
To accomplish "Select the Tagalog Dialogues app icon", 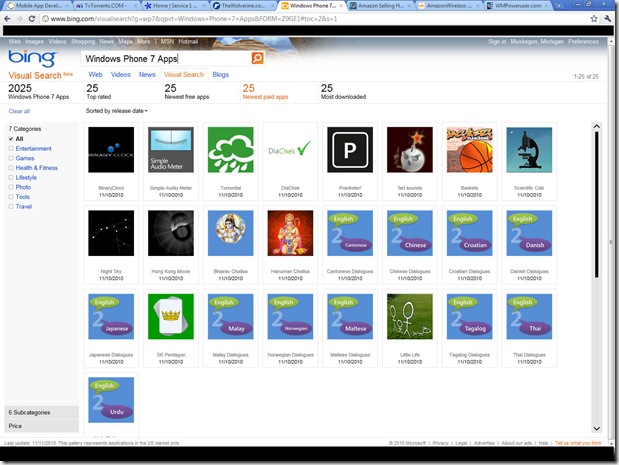I will pos(469,316).
